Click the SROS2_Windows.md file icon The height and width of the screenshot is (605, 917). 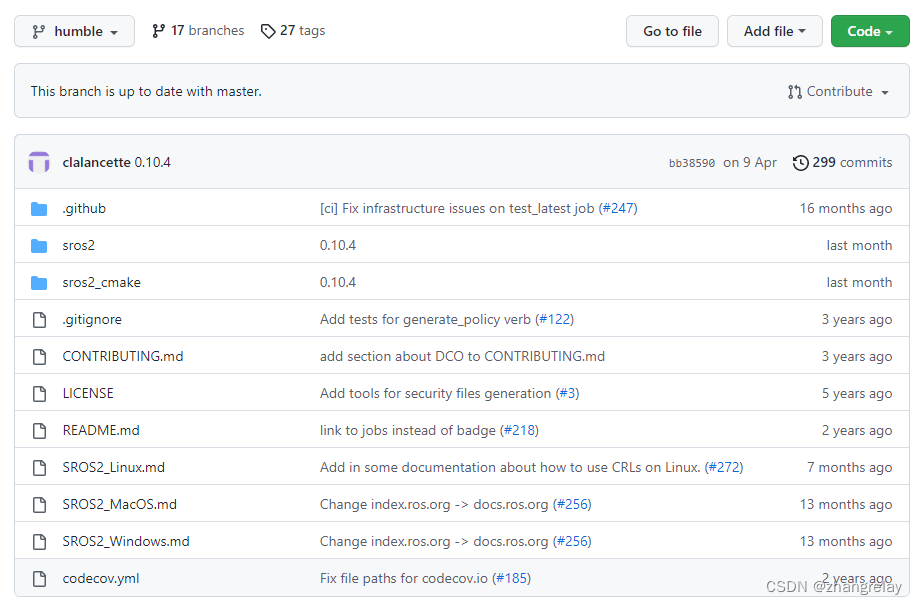[x=39, y=542]
